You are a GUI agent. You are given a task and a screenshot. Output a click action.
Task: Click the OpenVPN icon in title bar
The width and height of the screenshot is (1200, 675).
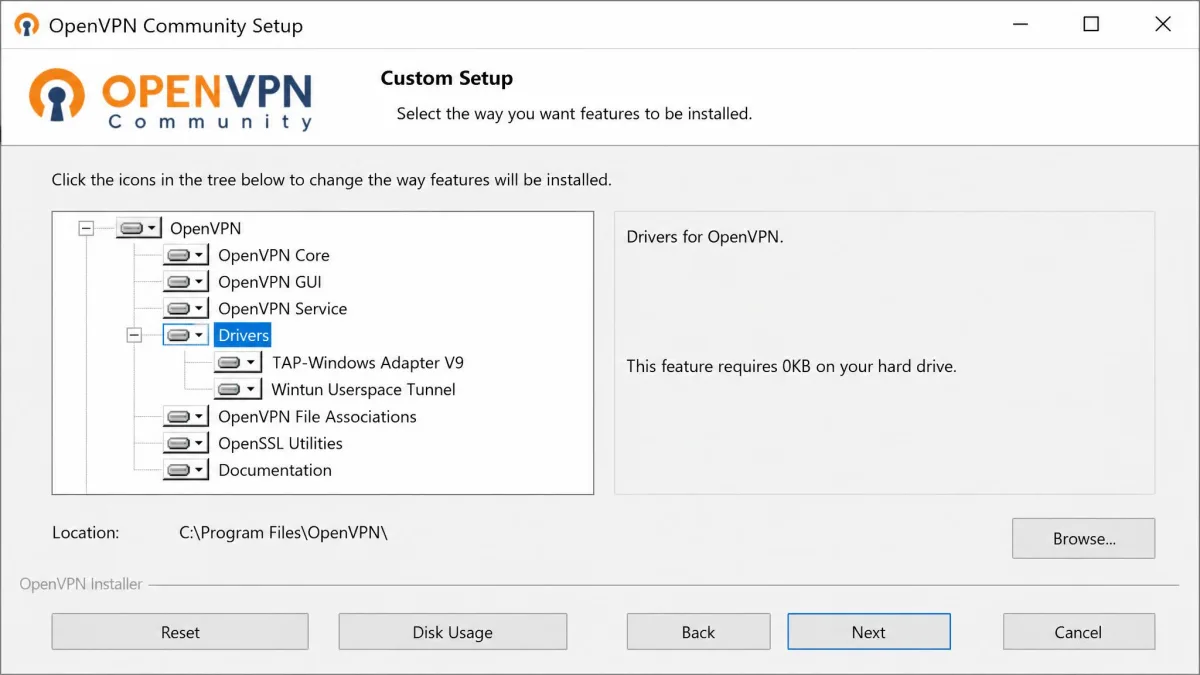pos(26,25)
